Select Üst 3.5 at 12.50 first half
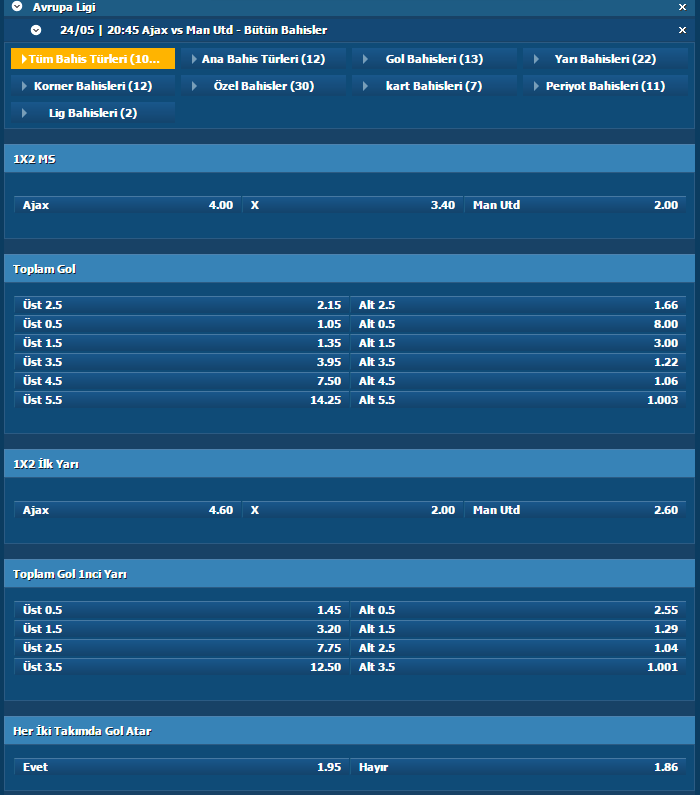The height and width of the screenshot is (795, 700). point(181,667)
